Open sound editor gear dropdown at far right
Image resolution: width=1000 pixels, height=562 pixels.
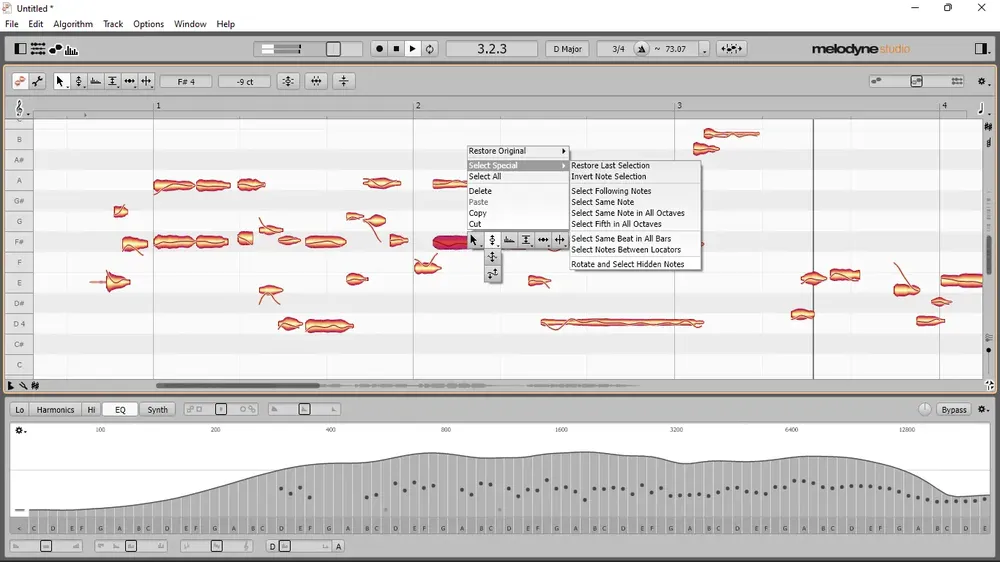(983, 410)
